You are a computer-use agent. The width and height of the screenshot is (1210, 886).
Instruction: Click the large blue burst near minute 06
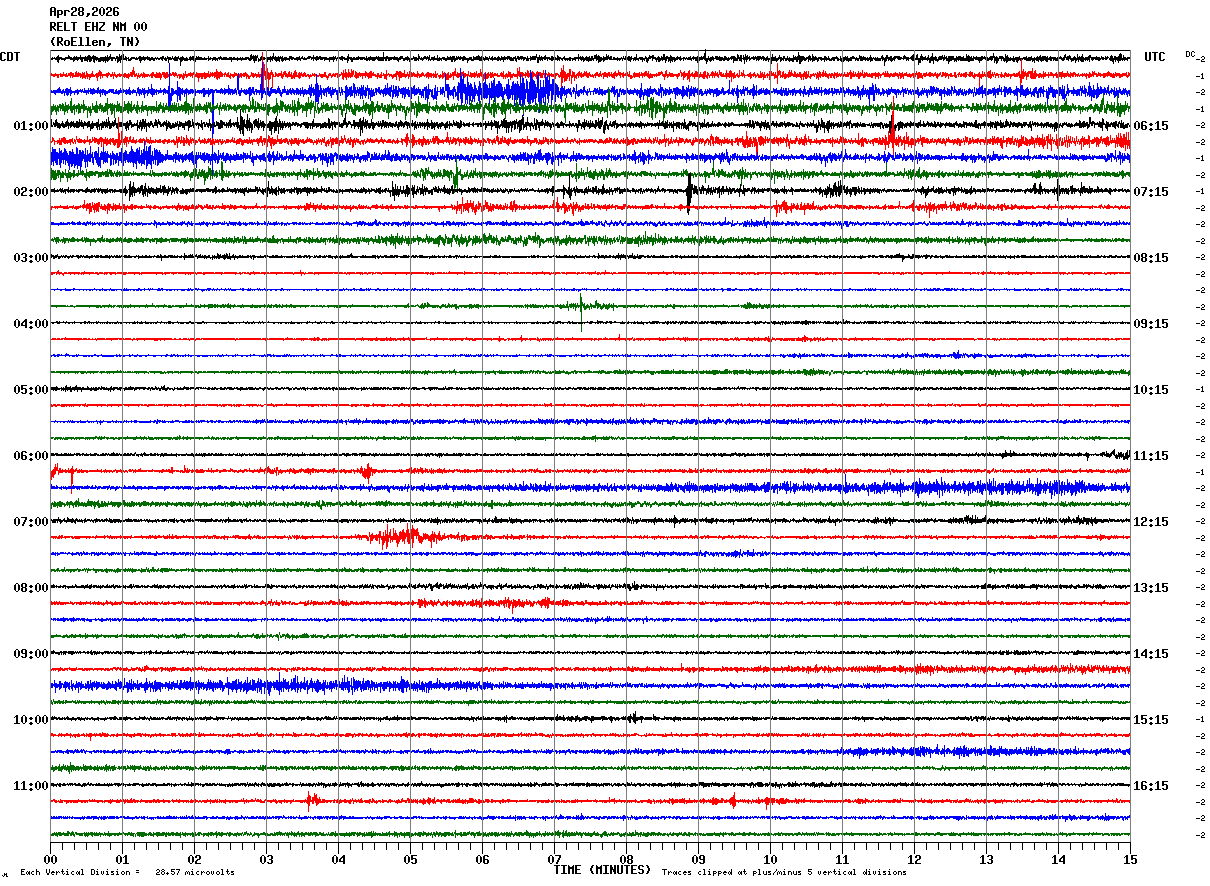click(x=505, y=91)
